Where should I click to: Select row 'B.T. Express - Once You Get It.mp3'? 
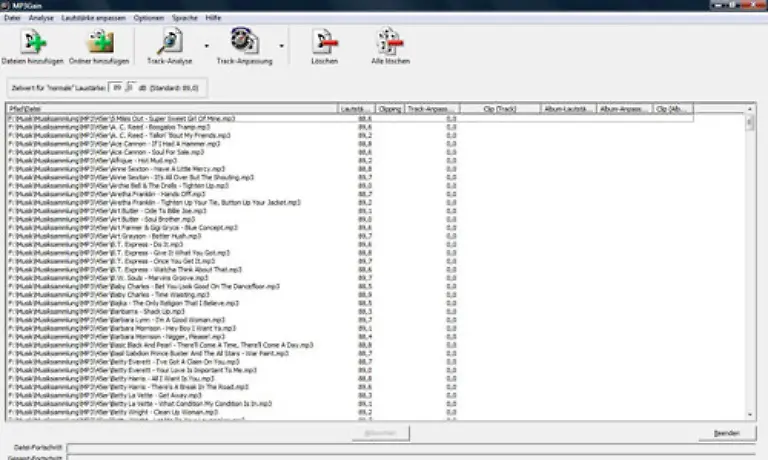[x=350, y=261]
